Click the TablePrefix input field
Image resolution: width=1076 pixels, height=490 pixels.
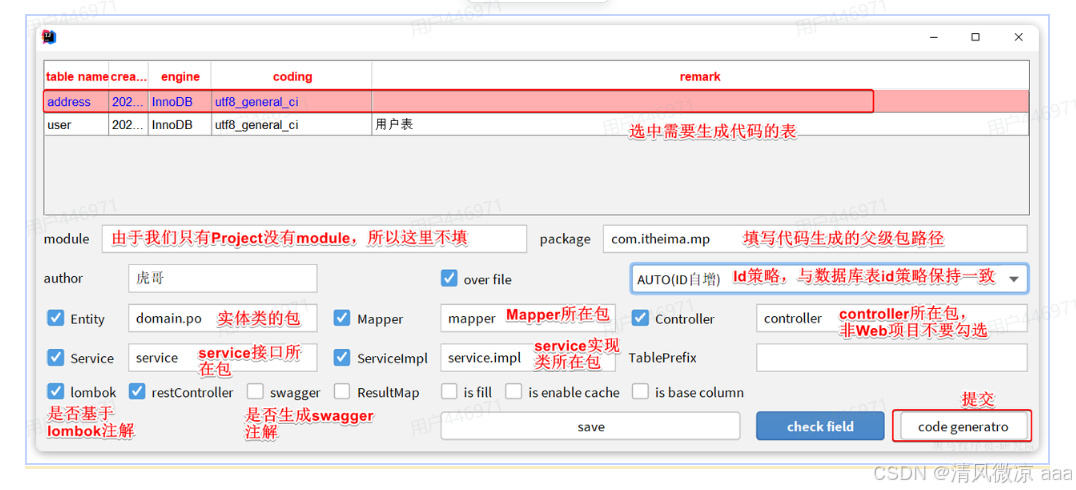[891, 358]
